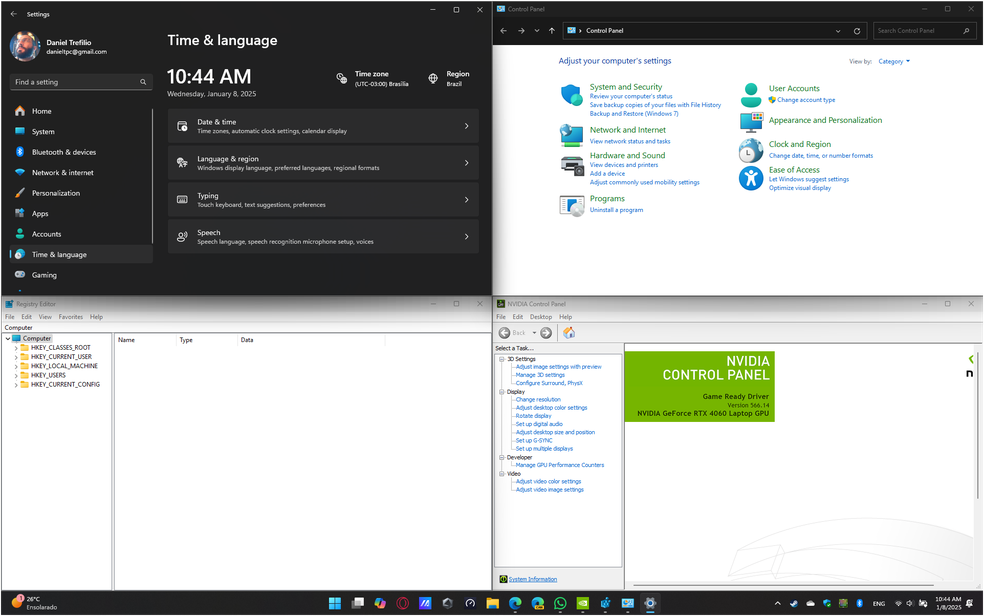Click the NVIDIA Control Panel home icon
The image size is (984, 616).
(x=569, y=333)
